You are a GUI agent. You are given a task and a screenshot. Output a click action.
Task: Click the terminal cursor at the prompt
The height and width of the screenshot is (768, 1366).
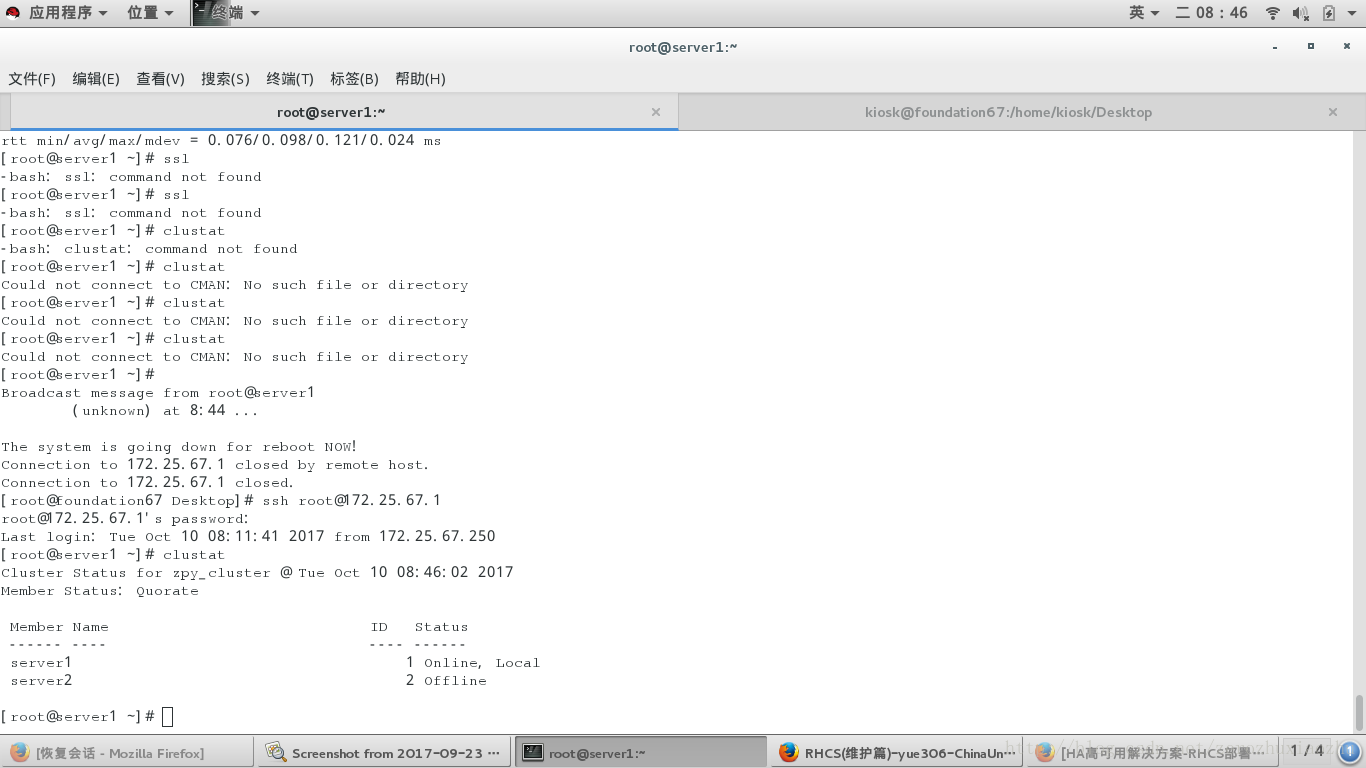tap(168, 717)
